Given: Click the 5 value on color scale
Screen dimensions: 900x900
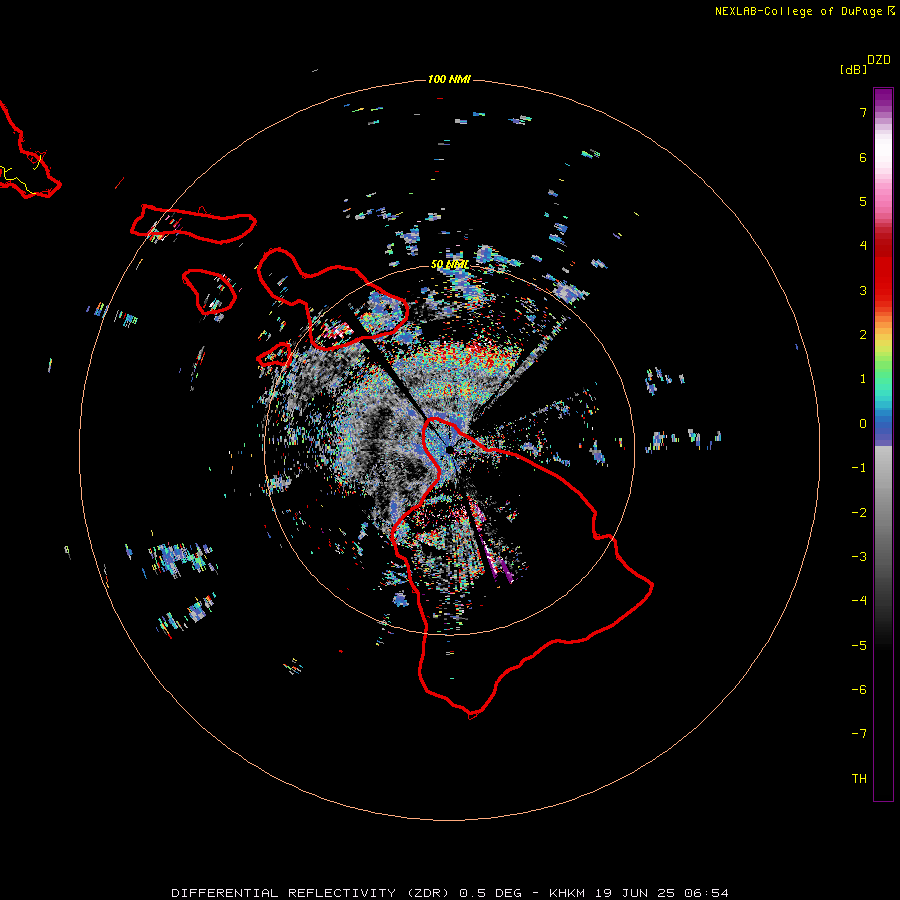Looking at the screenshot, I should [863, 201].
